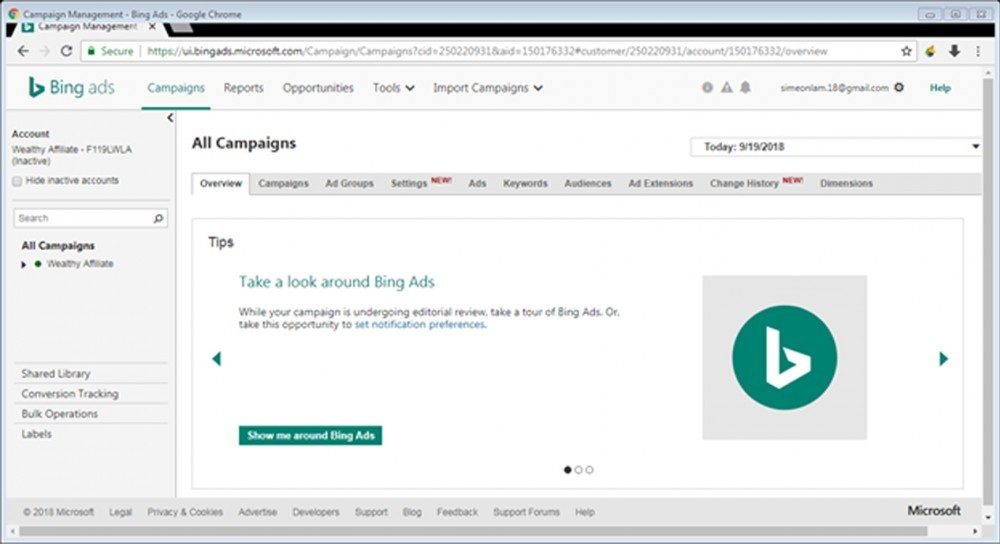Bookmark page with star icon
The height and width of the screenshot is (544, 1000).
coord(906,51)
